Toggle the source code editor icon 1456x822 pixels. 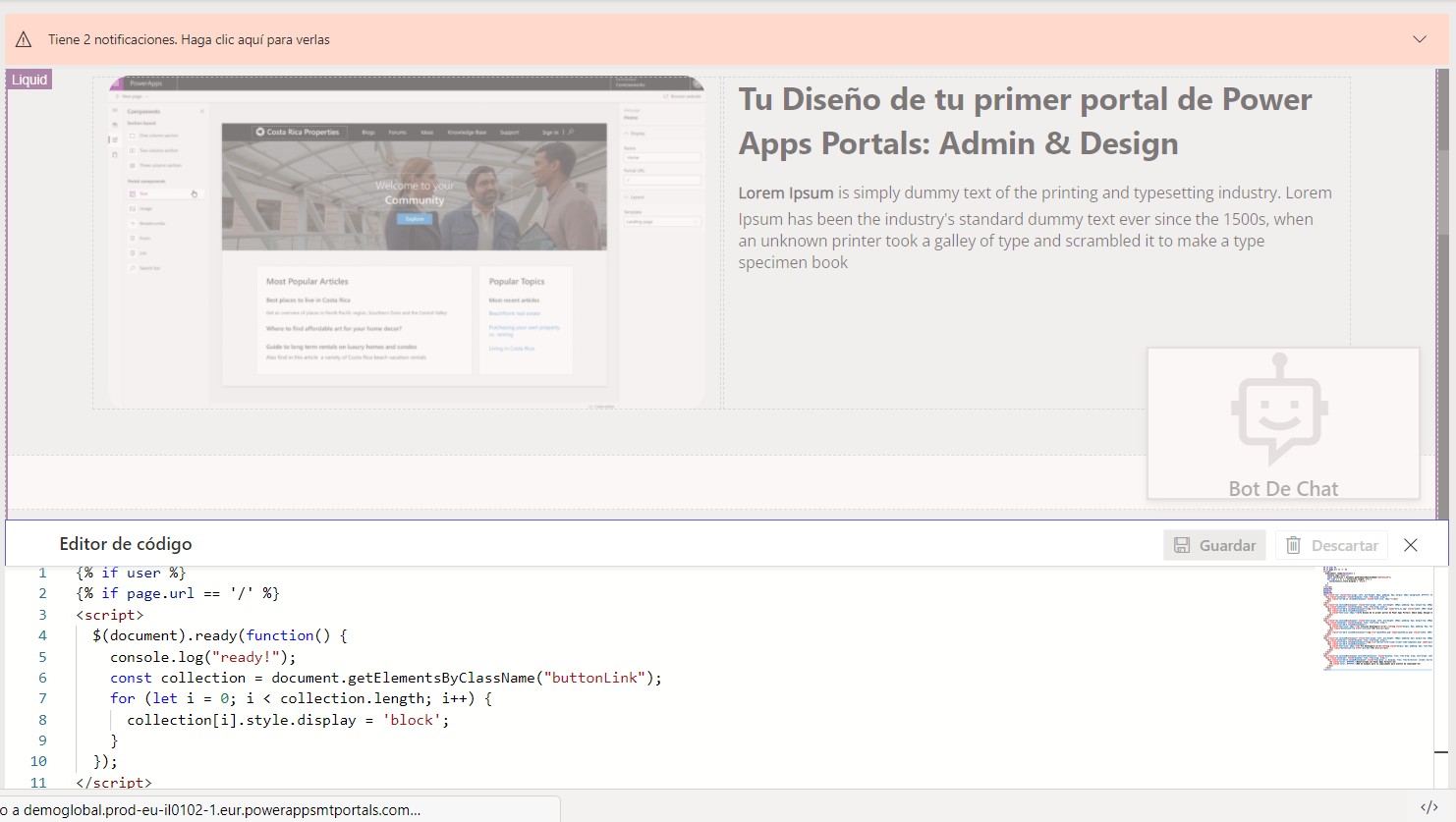[x=1429, y=807]
